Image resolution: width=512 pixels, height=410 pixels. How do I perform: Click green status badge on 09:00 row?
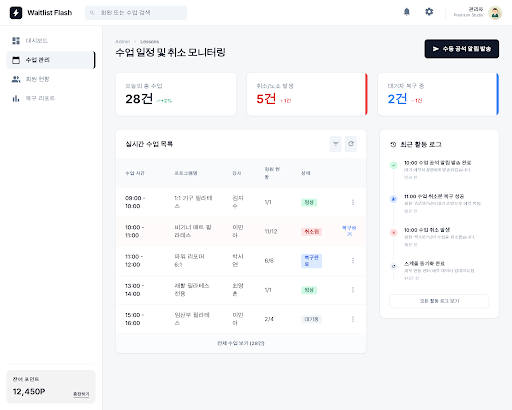[309, 202]
